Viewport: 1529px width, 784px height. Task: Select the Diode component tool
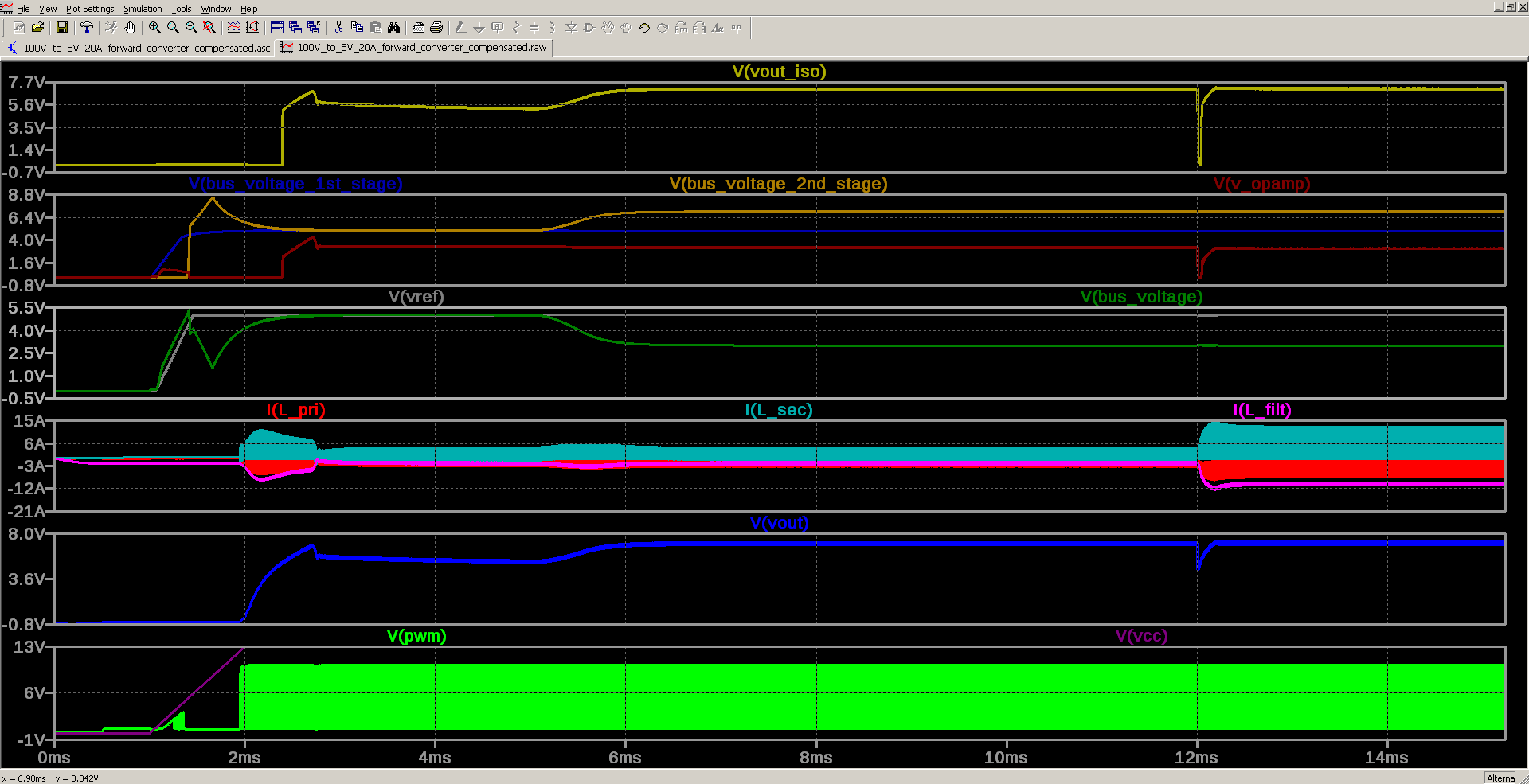571,28
